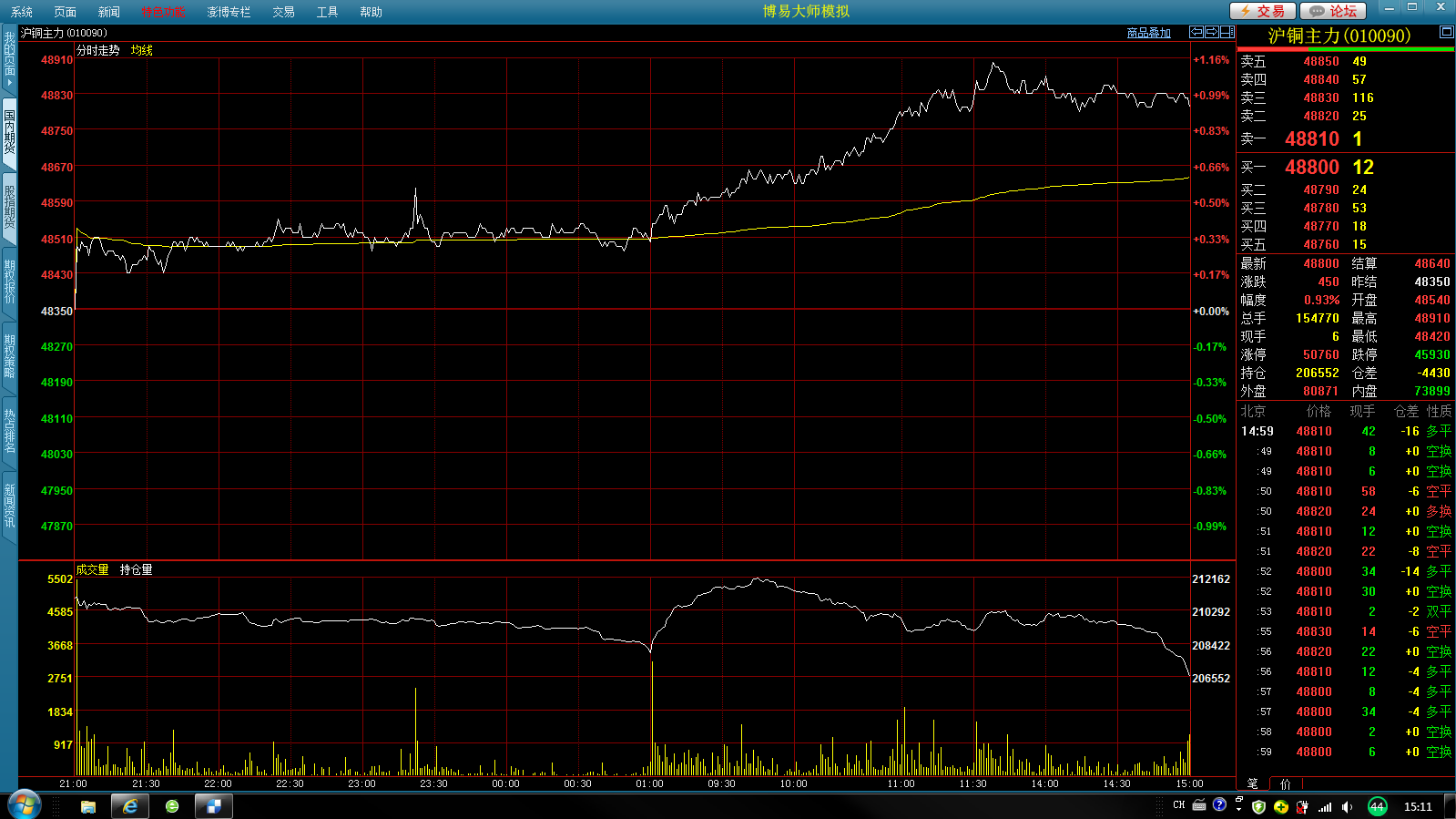Launch the green 360 browser icon
Image resolution: width=1456 pixels, height=819 pixels.
click(x=172, y=806)
